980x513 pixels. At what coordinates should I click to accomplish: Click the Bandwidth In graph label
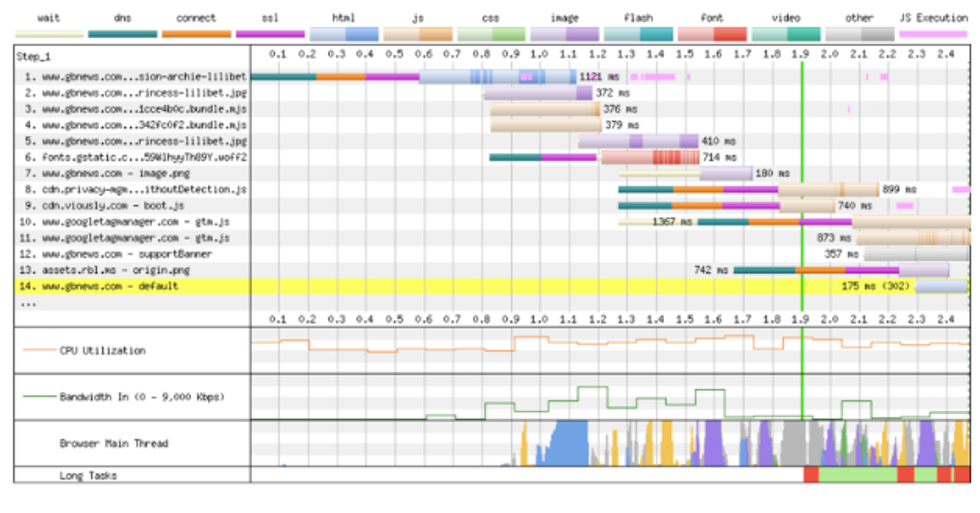point(140,397)
